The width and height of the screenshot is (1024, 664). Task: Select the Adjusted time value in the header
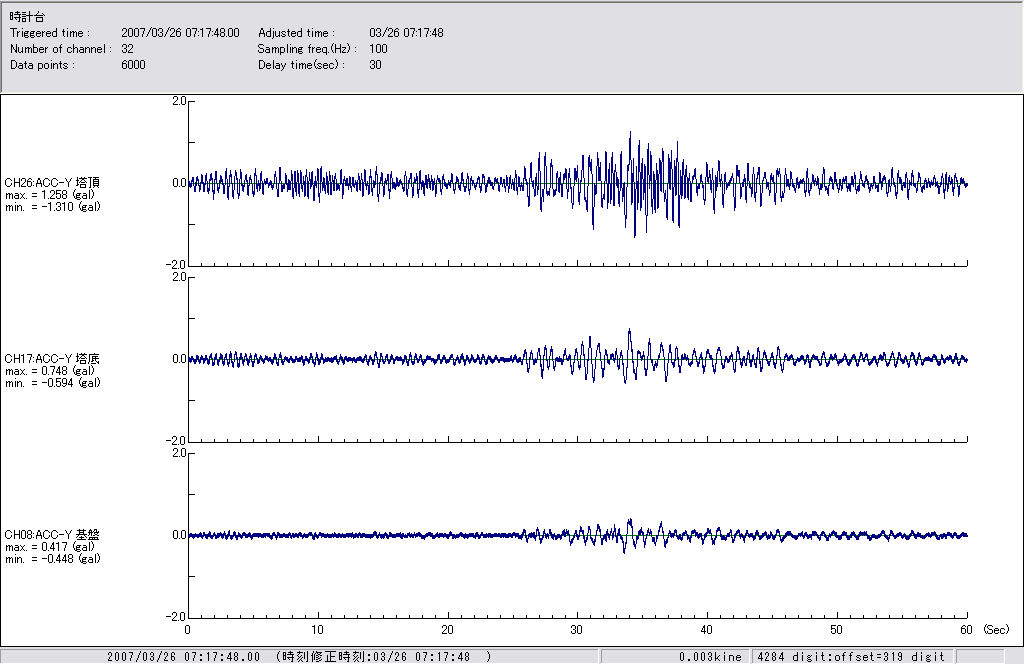(x=406, y=33)
